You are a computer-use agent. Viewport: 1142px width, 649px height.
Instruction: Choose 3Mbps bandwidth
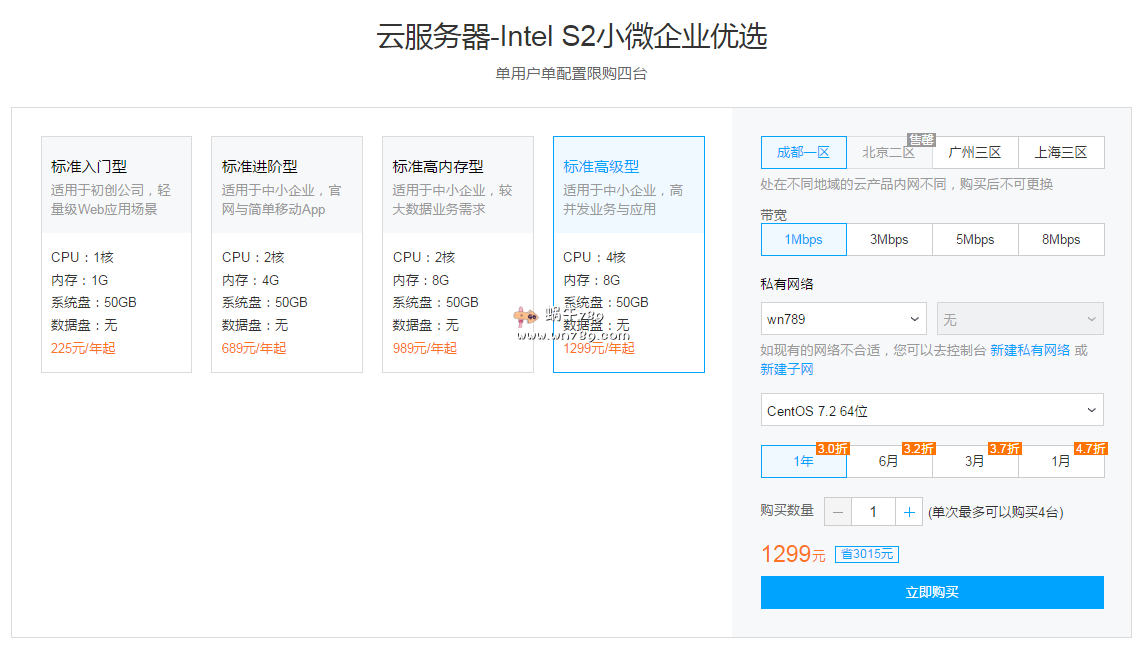[x=889, y=240]
